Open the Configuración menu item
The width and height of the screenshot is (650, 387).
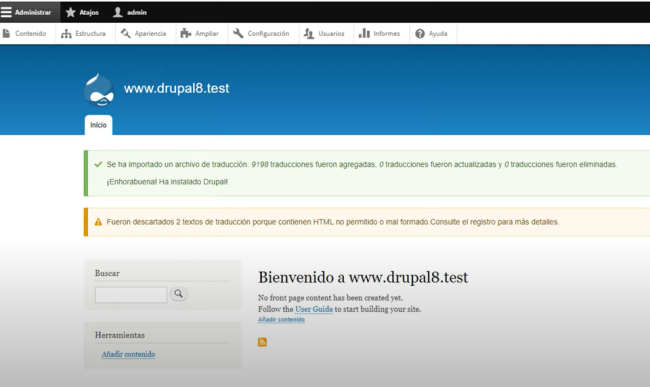261,34
